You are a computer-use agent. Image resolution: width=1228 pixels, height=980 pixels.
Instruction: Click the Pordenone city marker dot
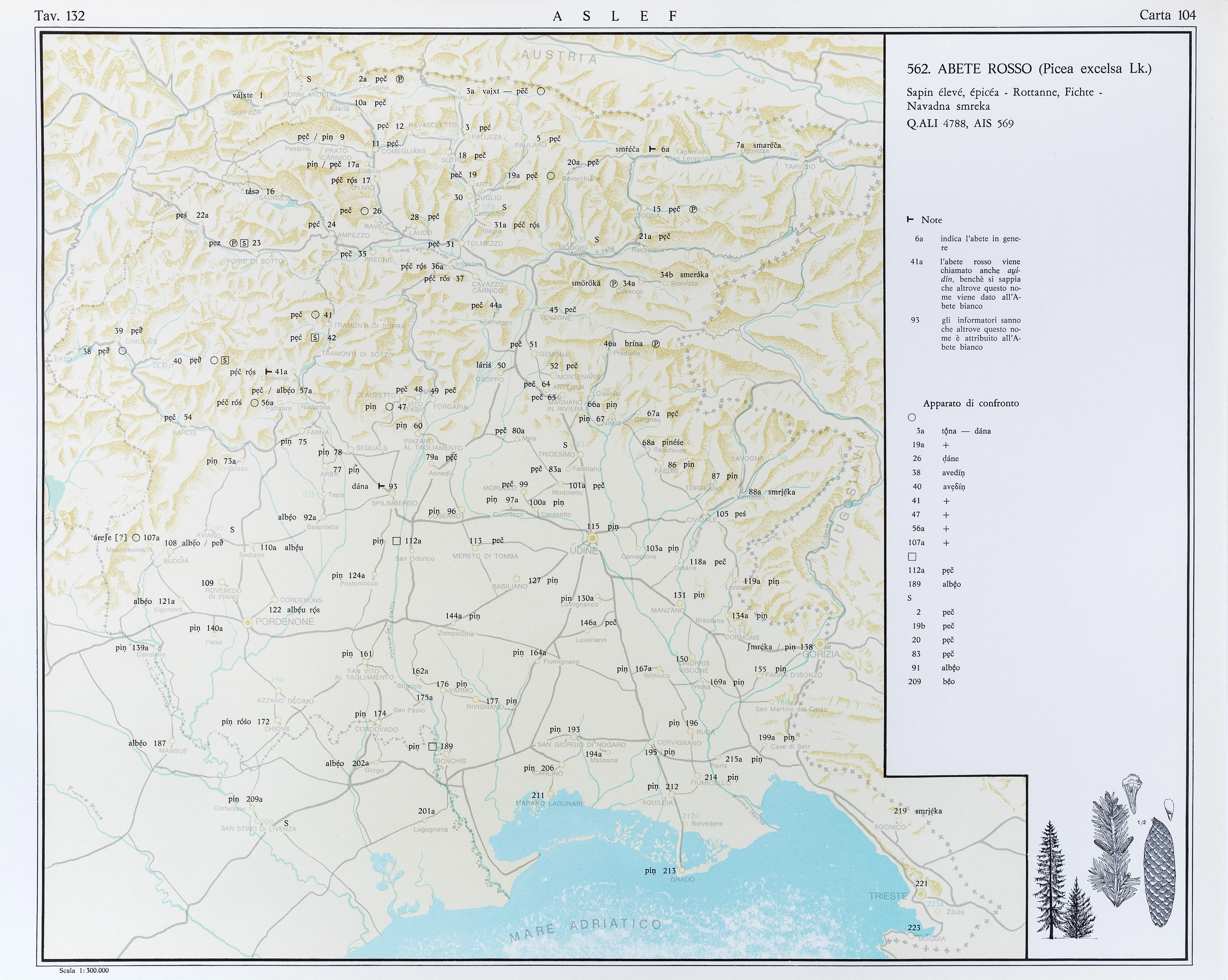pyautogui.click(x=248, y=622)
